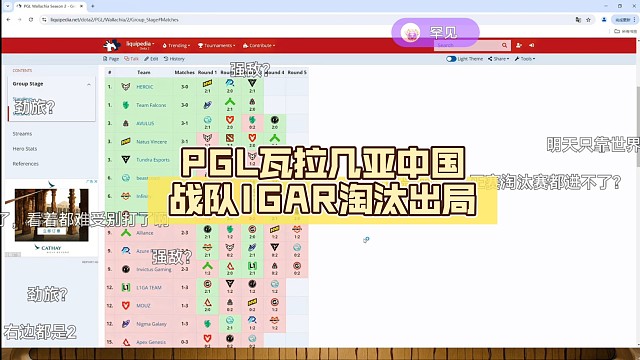Click the Team Falcons logo icon
The width and height of the screenshot is (640, 360).
(x=126, y=105)
